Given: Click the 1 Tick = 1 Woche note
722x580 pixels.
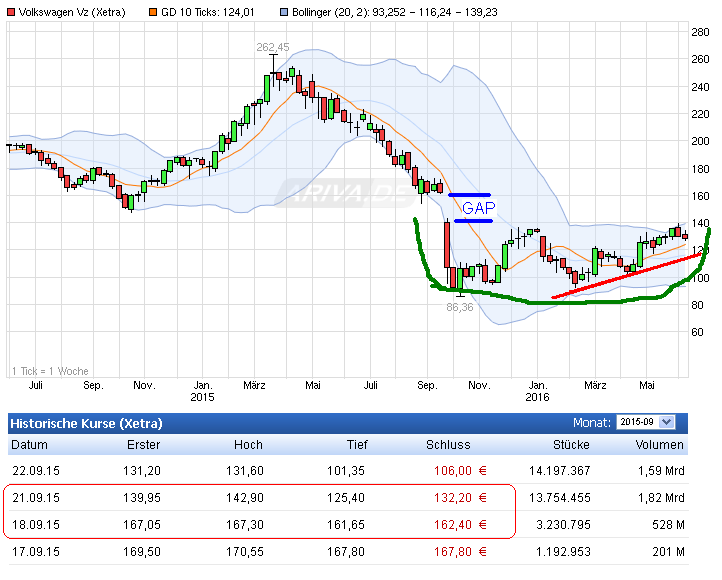Looking at the screenshot, I should pyautogui.click(x=50, y=371).
